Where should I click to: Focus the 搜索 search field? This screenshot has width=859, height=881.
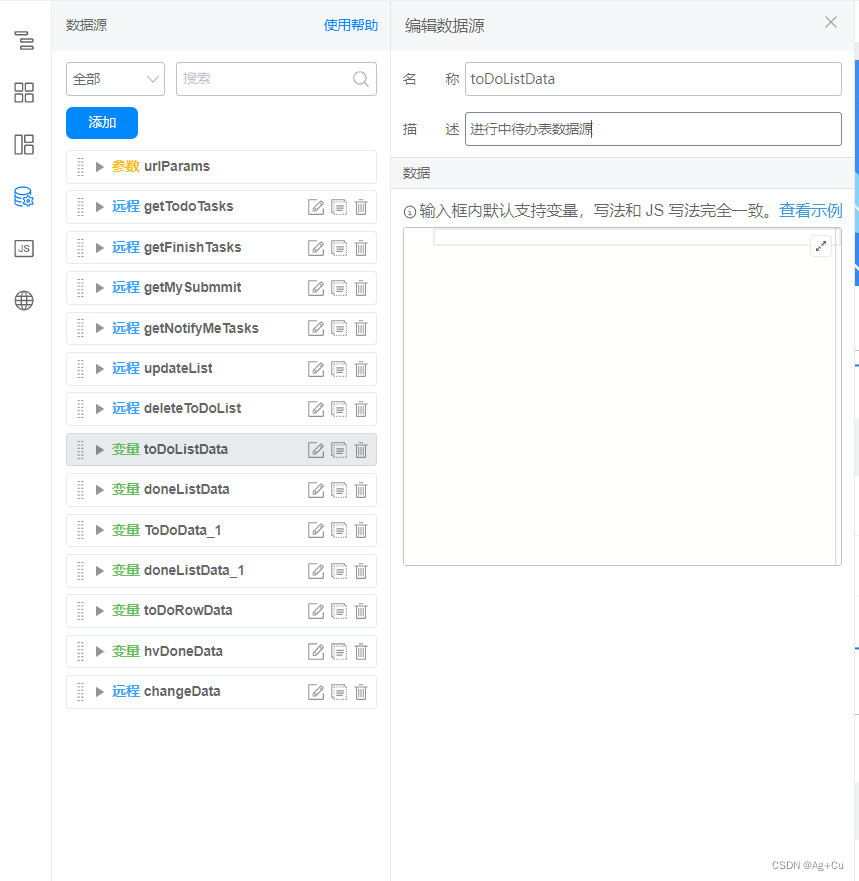276,79
